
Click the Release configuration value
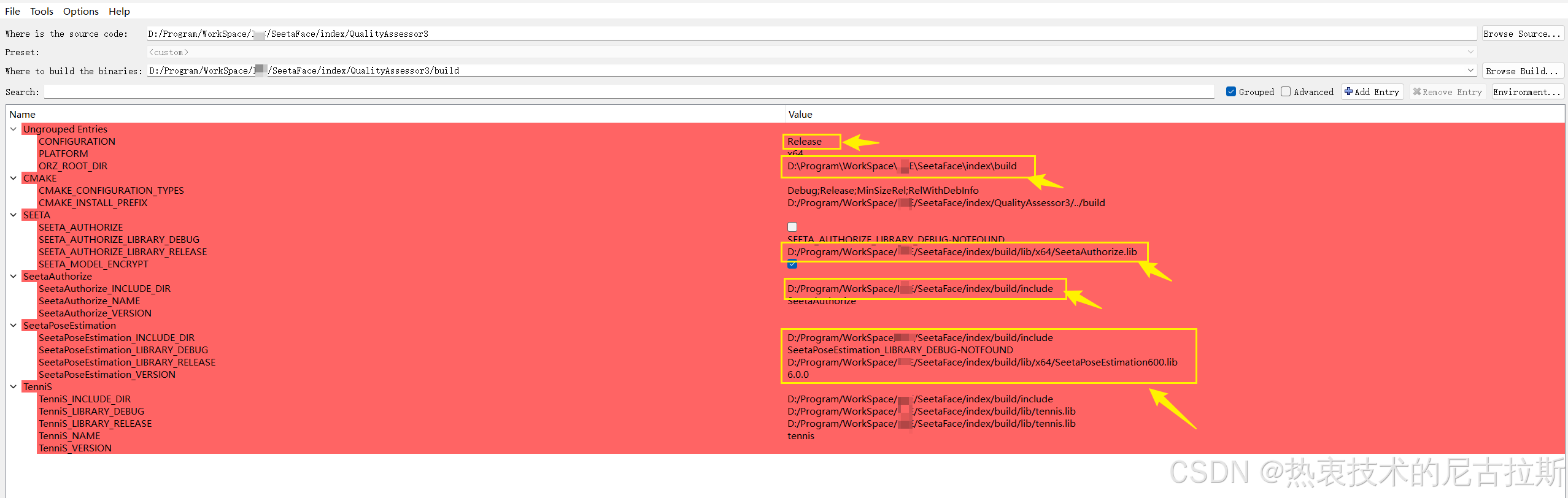(805, 142)
